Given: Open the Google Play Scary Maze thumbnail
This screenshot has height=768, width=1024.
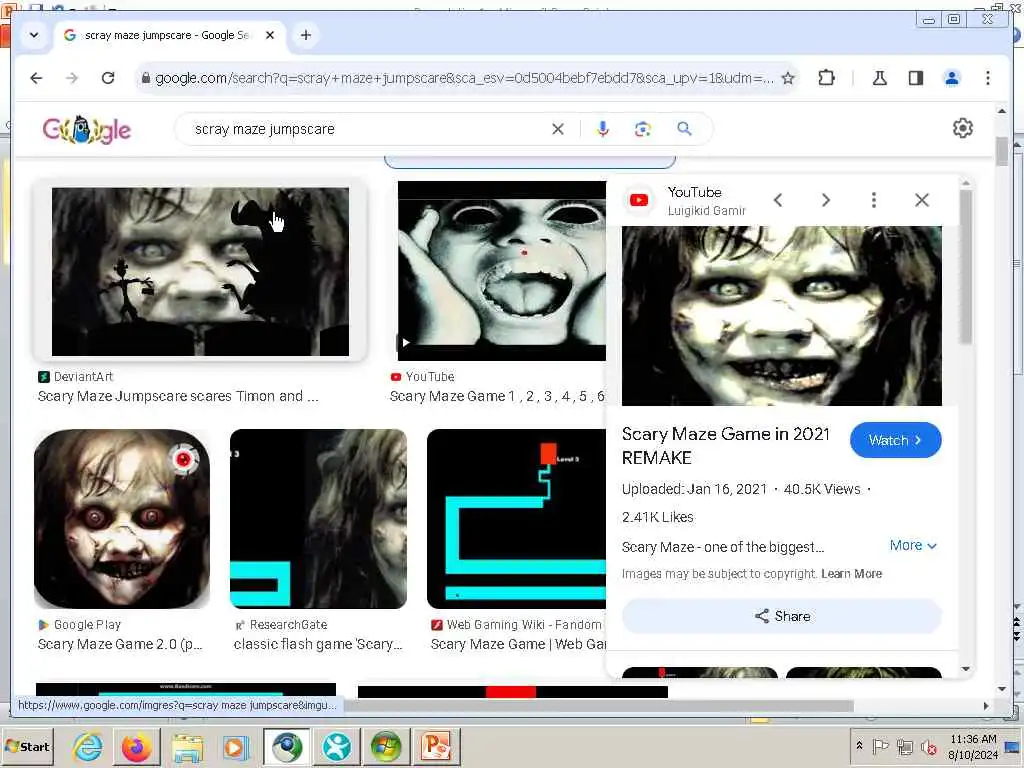Looking at the screenshot, I should click(x=122, y=519).
